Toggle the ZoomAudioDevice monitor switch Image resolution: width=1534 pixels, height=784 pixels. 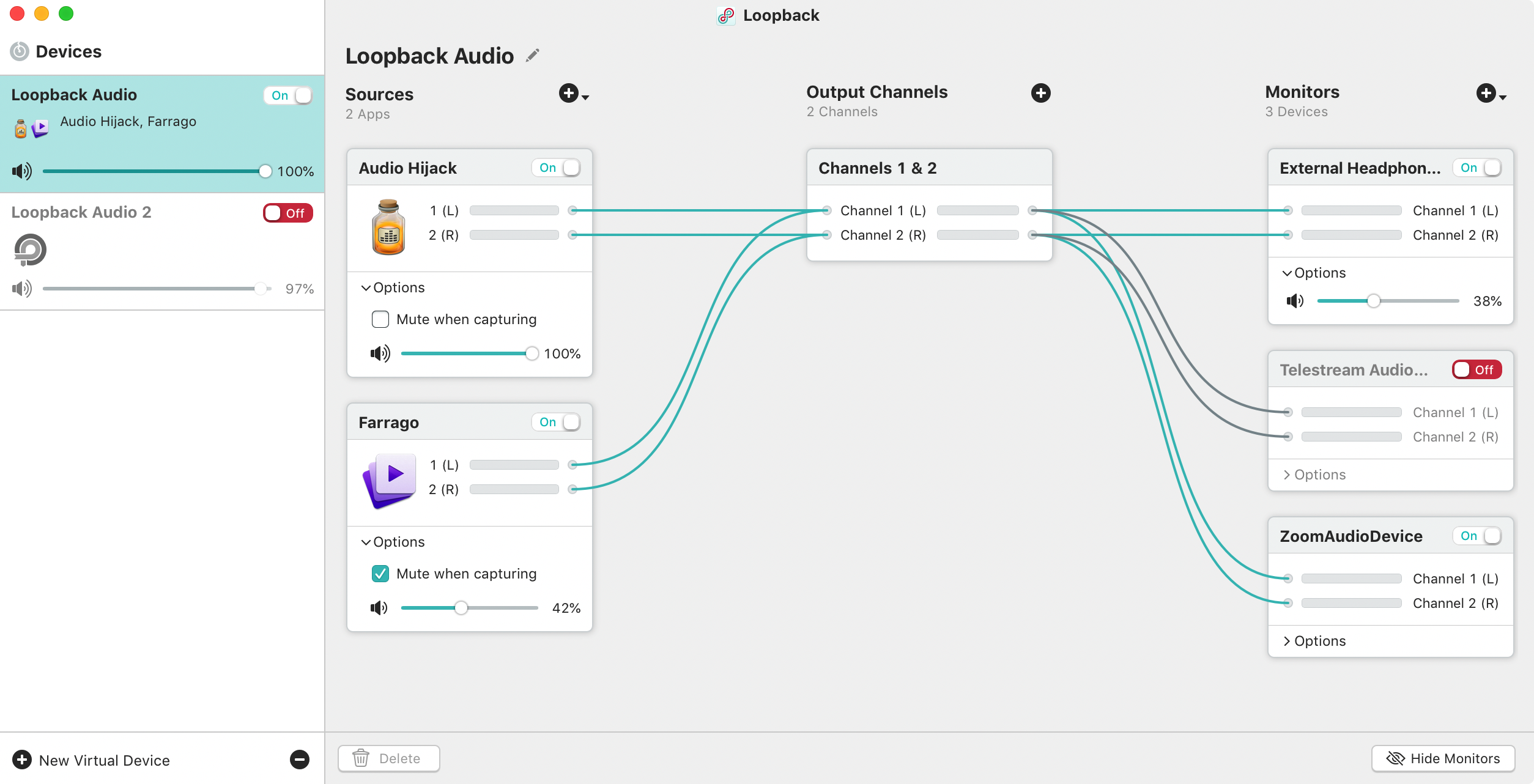click(1477, 536)
